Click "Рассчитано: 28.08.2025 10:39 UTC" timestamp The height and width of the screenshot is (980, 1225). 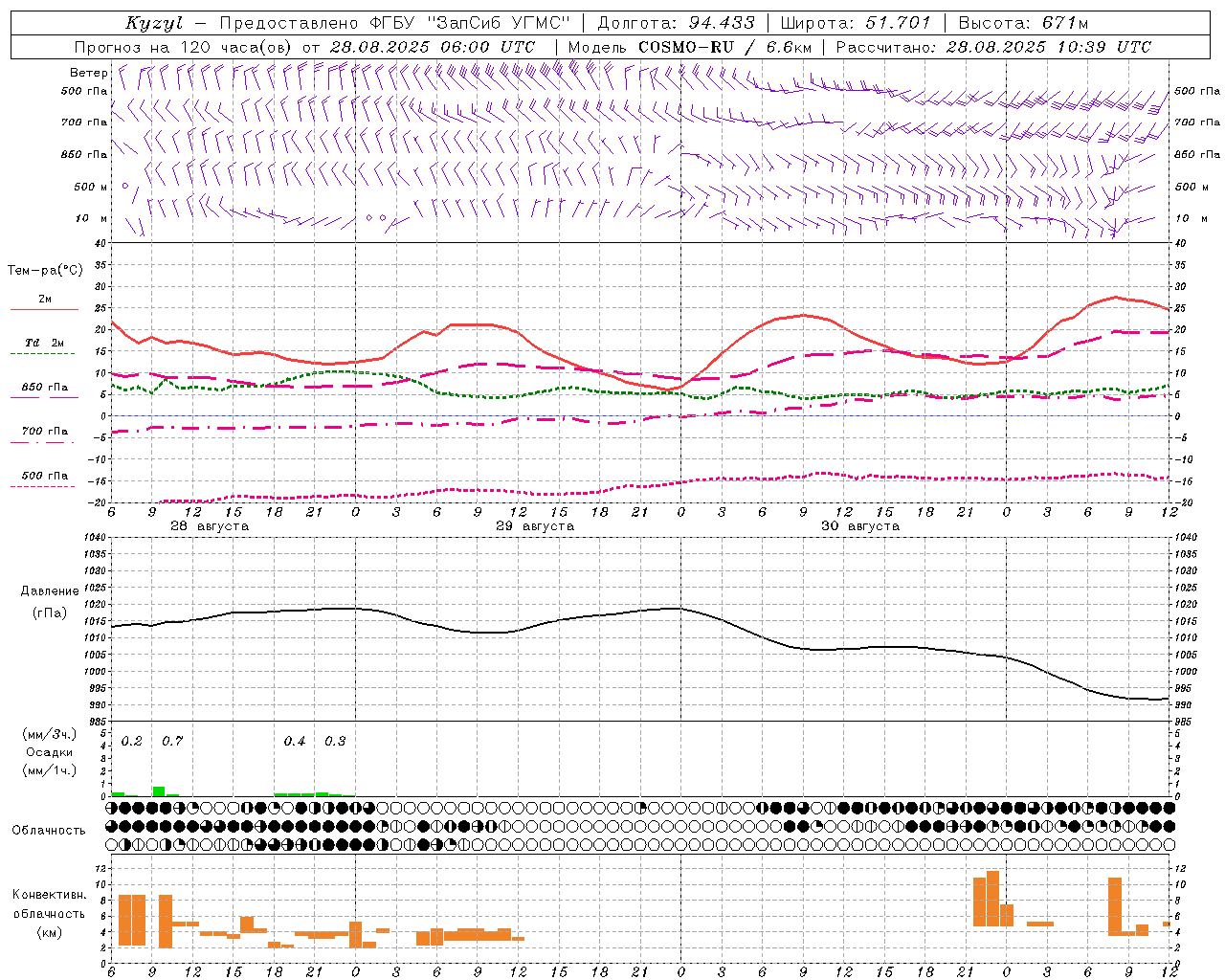[993, 47]
